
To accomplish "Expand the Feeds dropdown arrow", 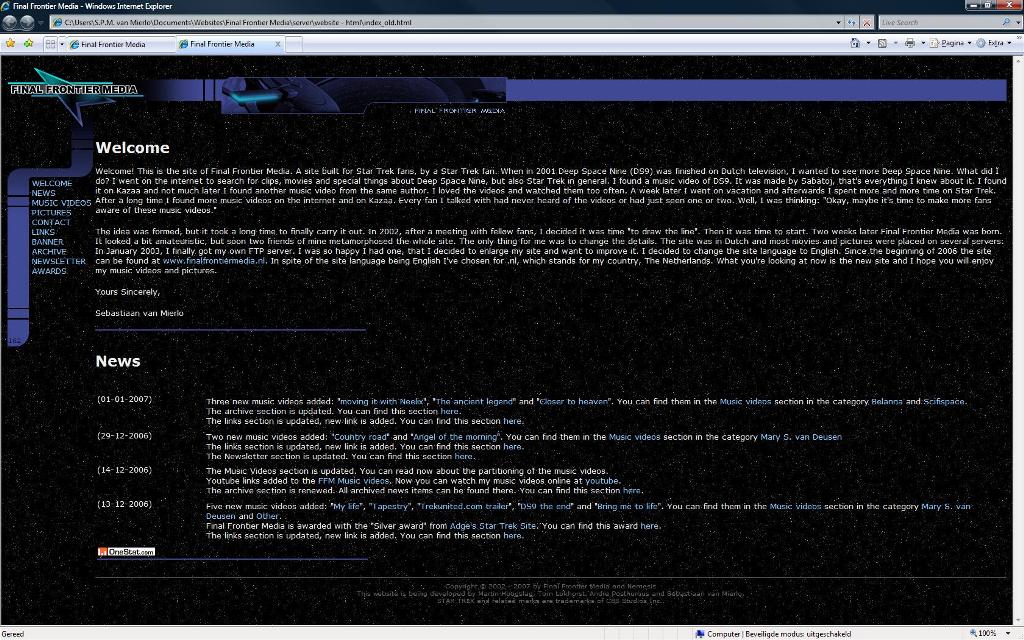I will (x=895, y=43).
